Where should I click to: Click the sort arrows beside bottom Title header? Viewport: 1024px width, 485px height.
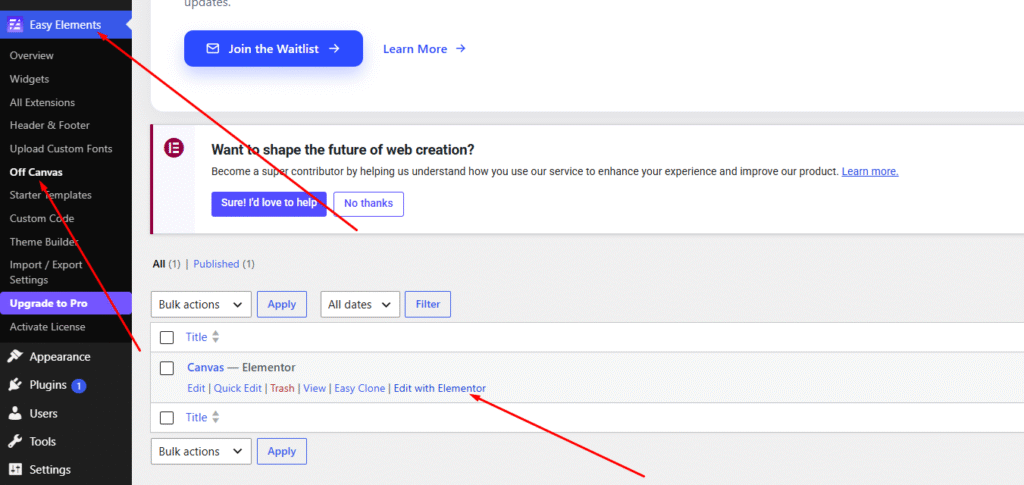pyautogui.click(x=216, y=418)
